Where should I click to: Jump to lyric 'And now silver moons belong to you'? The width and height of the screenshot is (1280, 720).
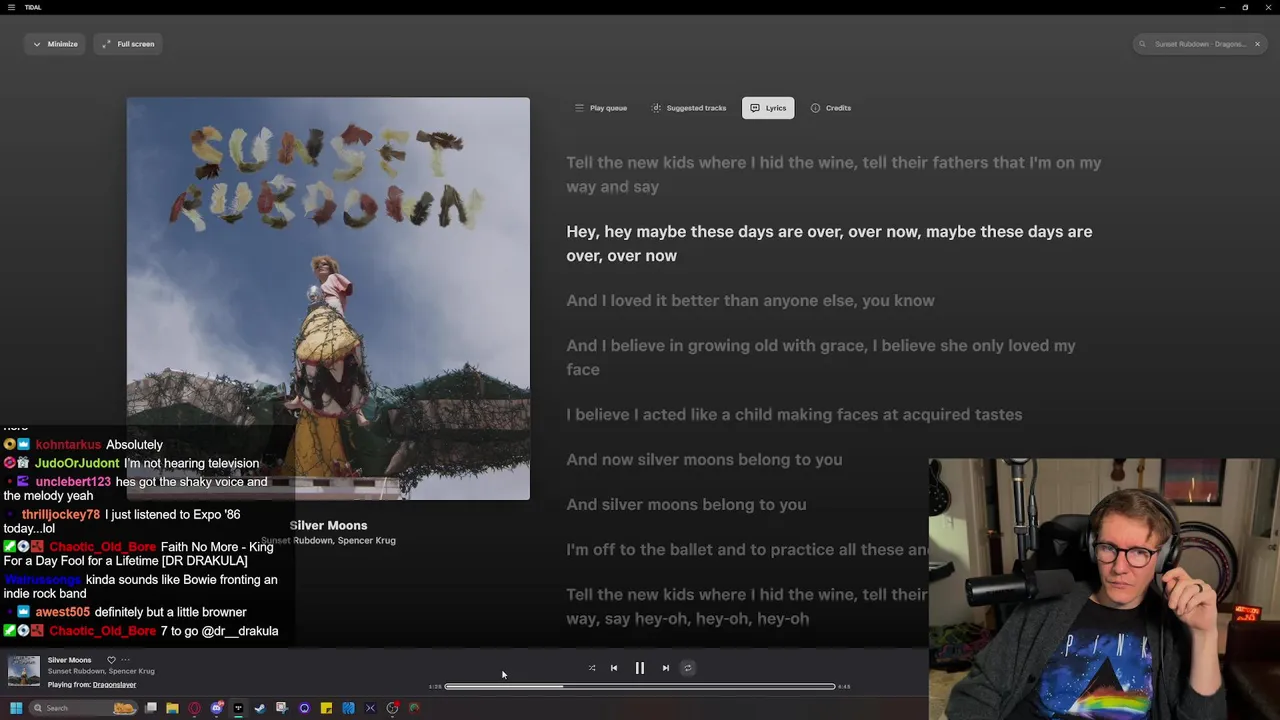pos(704,460)
